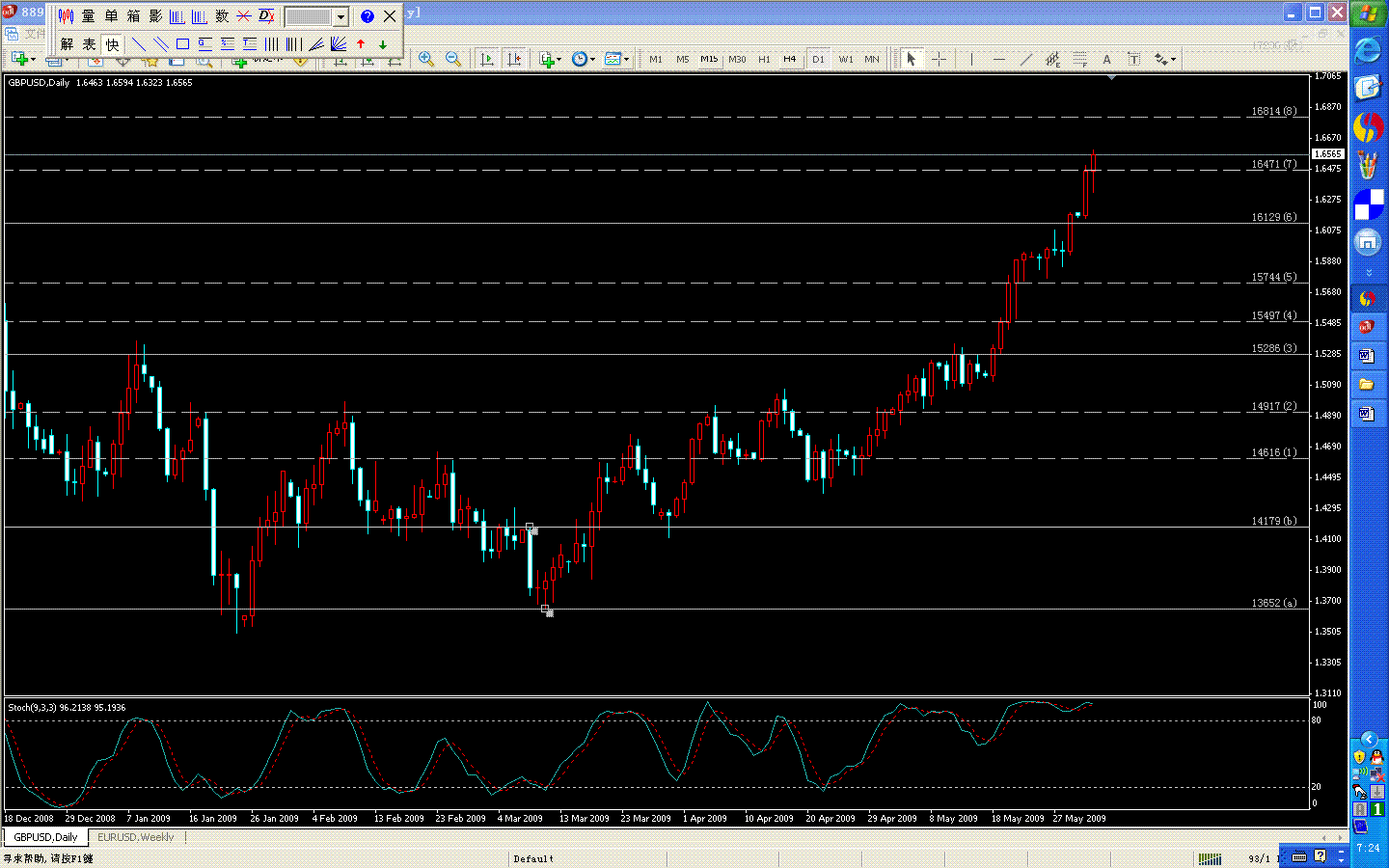Viewport: 1389px width, 868px height.
Task: Select the Fibonacci retracement tool
Action: pyautogui.click(x=1079, y=59)
